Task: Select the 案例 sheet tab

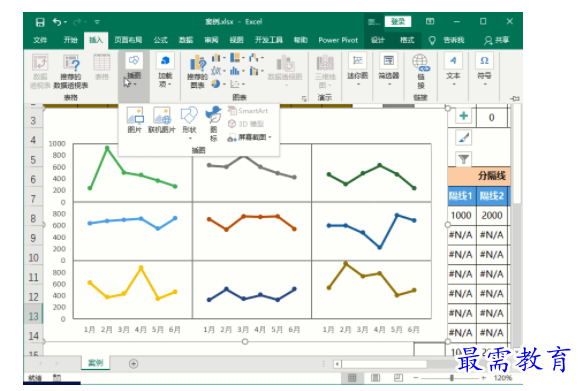Action: tap(96, 363)
